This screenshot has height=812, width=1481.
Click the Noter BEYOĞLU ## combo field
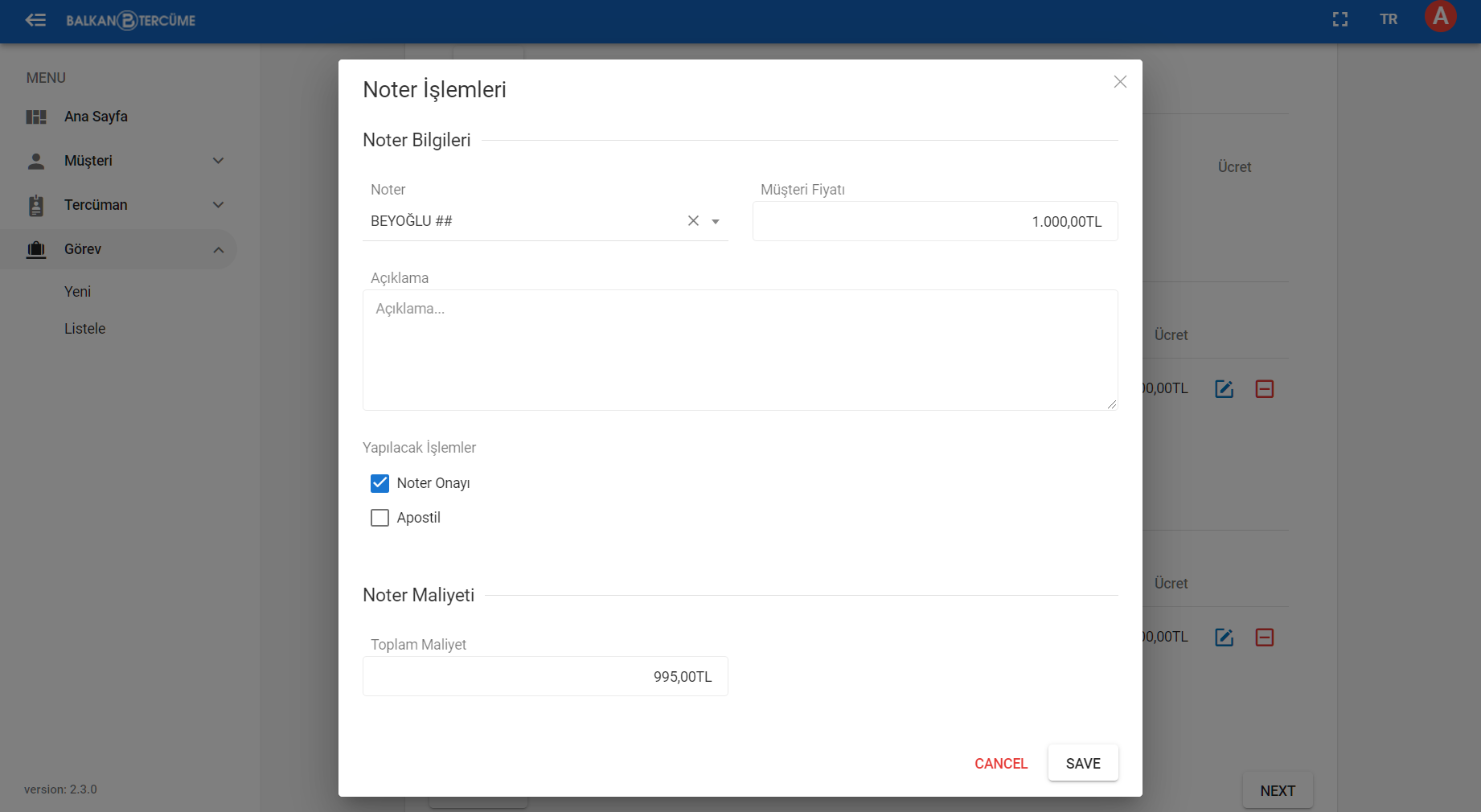pos(545,221)
